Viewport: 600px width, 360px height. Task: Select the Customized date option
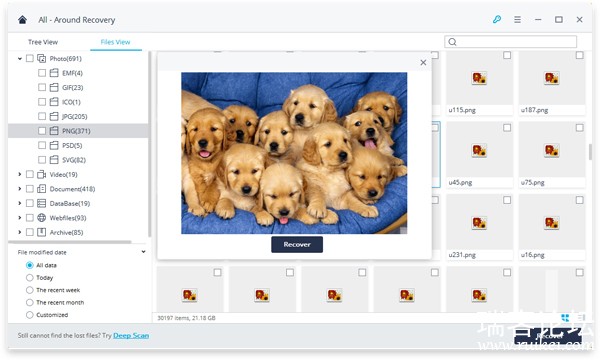click(29, 315)
